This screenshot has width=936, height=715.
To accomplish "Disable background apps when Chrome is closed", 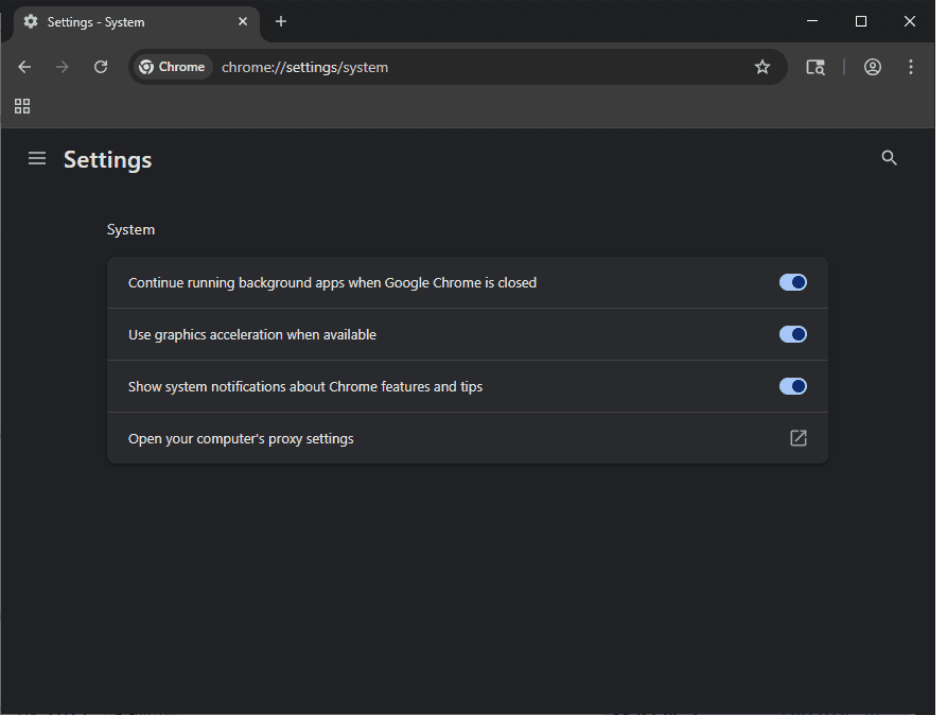I will [x=793, y=282].
